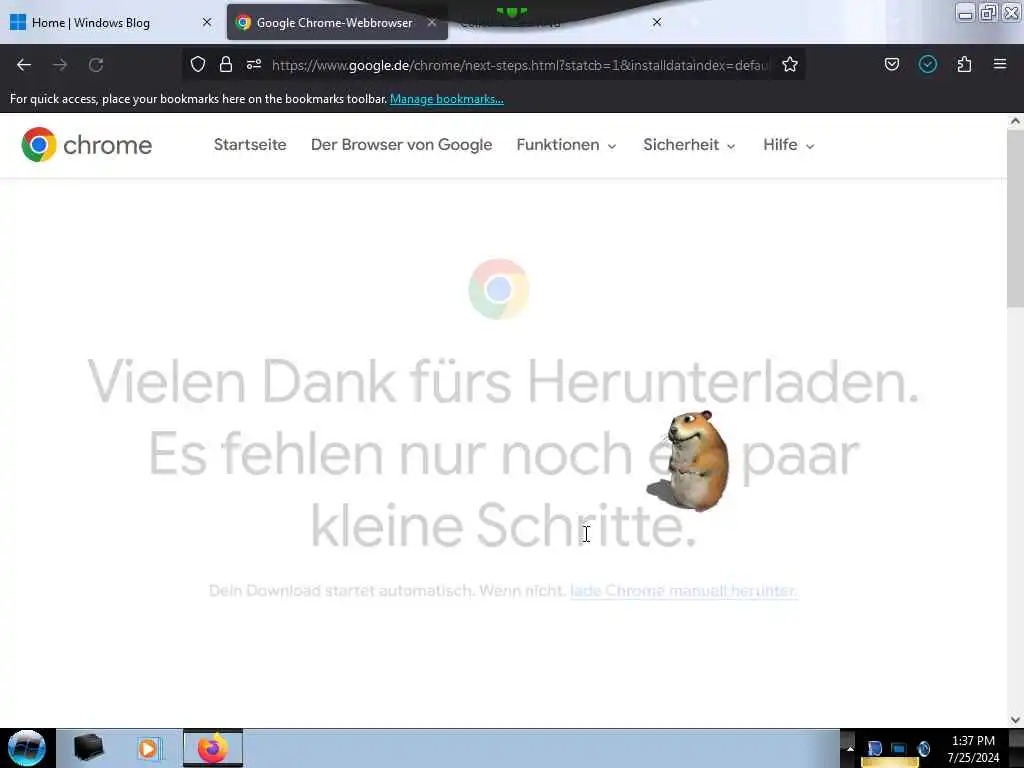Open the black box taskbar application
The height and width of the screenshot is (768, 1024).
pyautogui.click(x=88, y=748)
